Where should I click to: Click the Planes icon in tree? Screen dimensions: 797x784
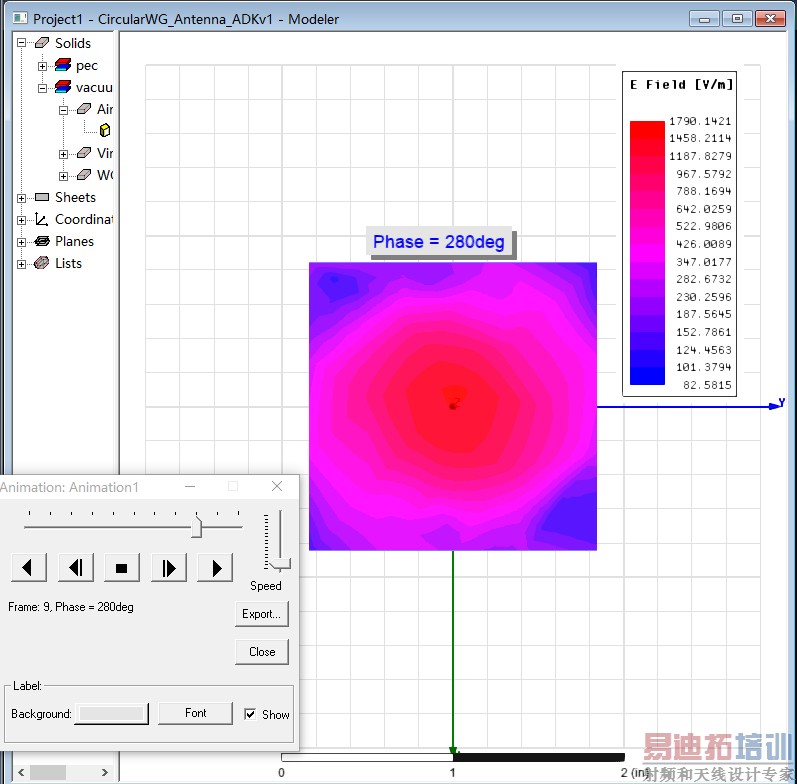tap(41, 241)
